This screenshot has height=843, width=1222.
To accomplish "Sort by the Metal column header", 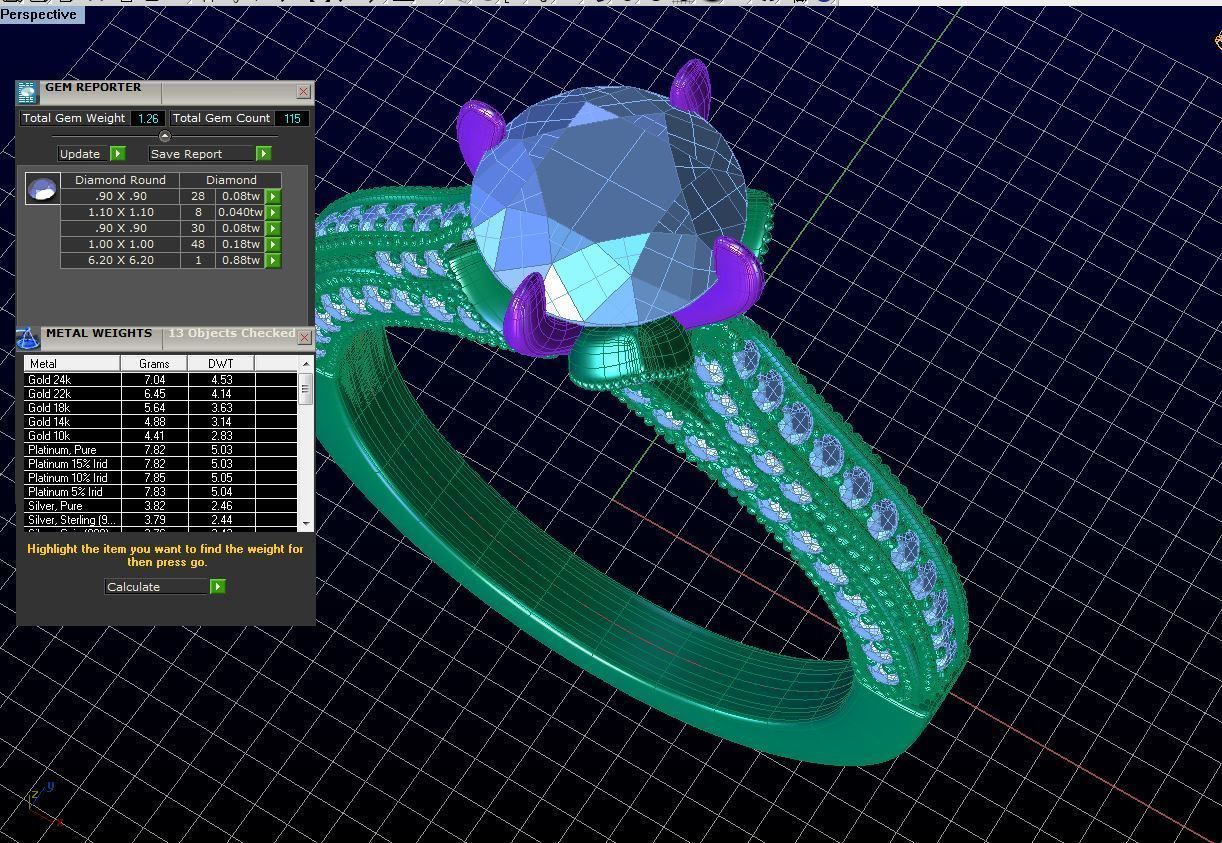I will point(72,364).
